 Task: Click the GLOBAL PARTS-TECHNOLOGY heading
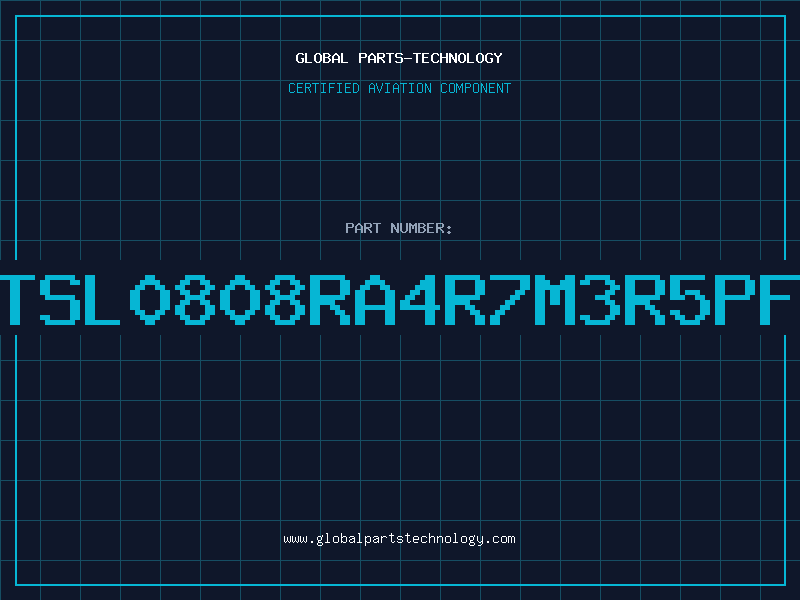click(x=399, y=58)
